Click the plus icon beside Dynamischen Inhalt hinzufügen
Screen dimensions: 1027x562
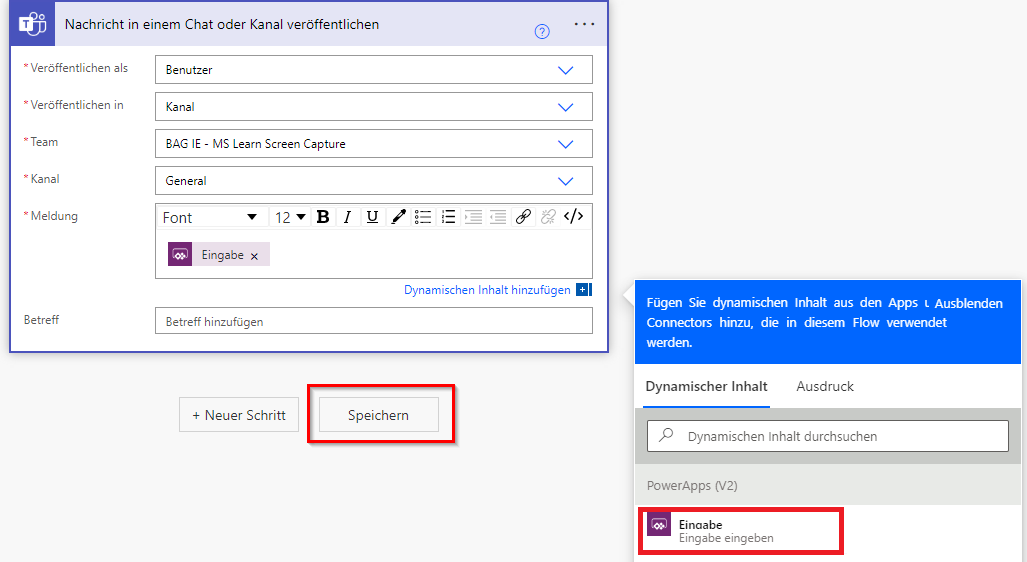coord(582,290)
